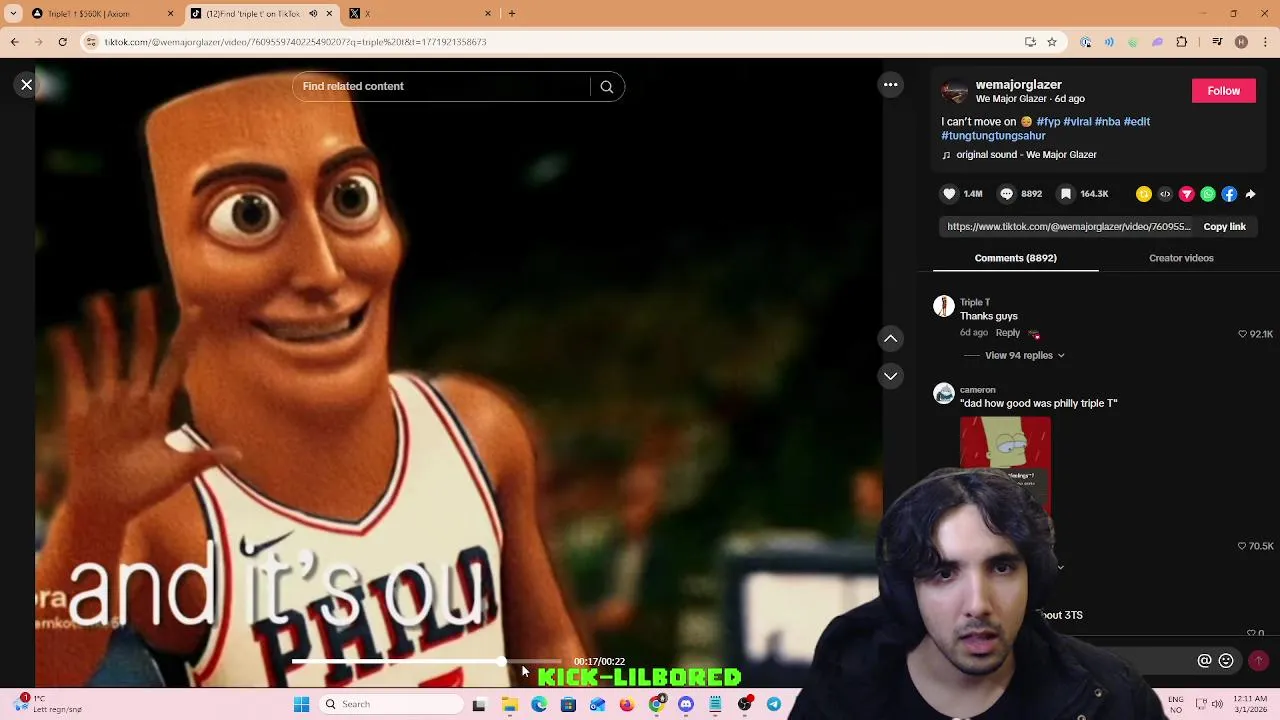Viewport: 1280px width, 720px height.
Task: Open File Explorer from taskbar
Action: click(x=509, y=705)
